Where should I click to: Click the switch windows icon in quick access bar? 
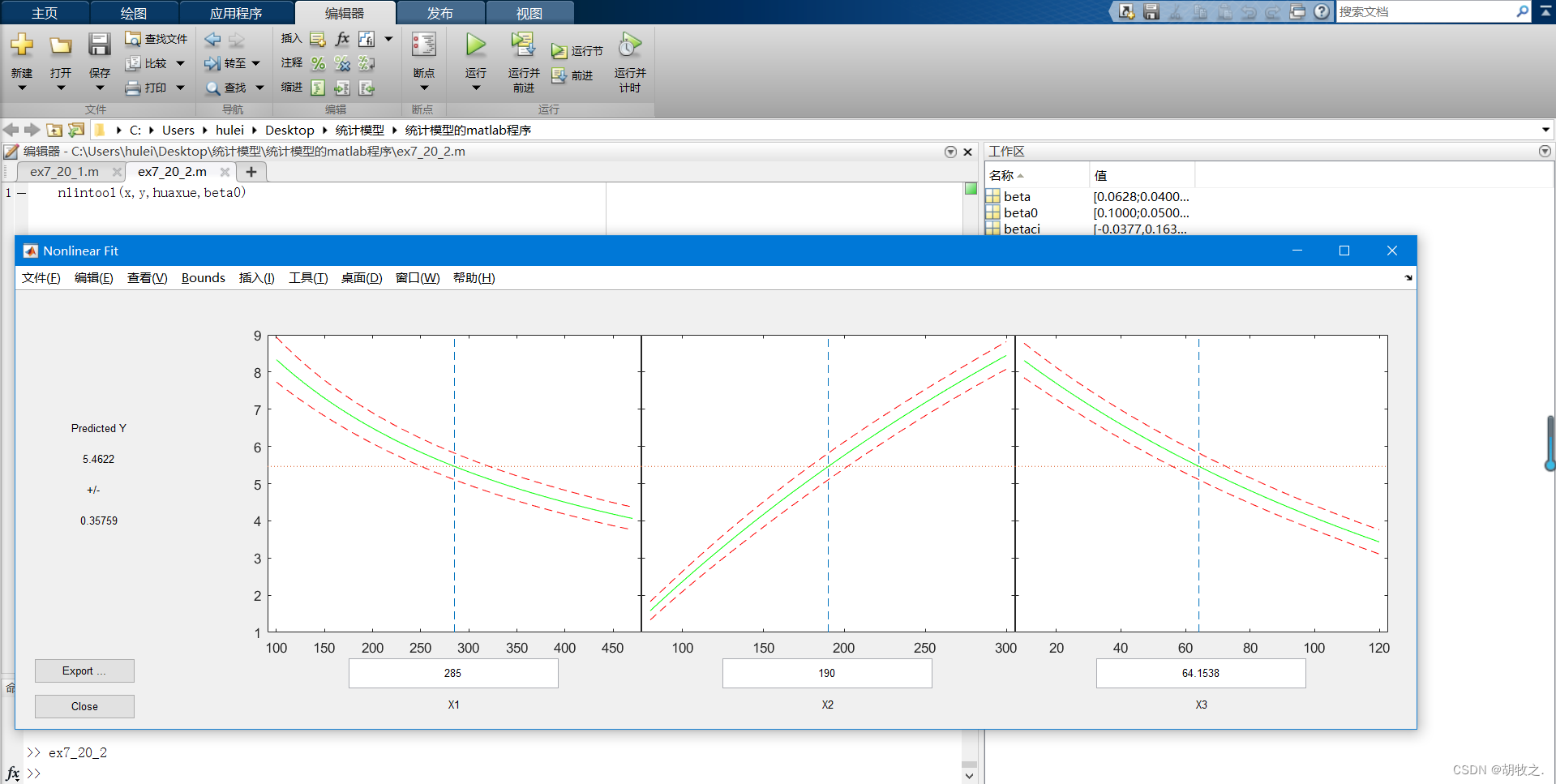1297,11
